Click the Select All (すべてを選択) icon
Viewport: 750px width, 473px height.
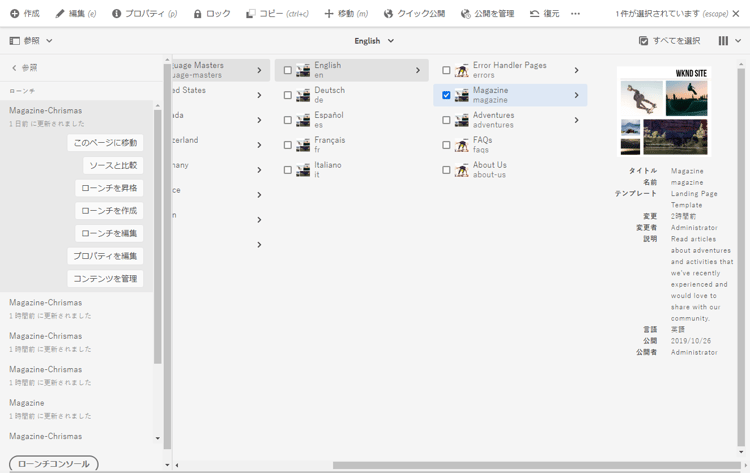(643, 41)
